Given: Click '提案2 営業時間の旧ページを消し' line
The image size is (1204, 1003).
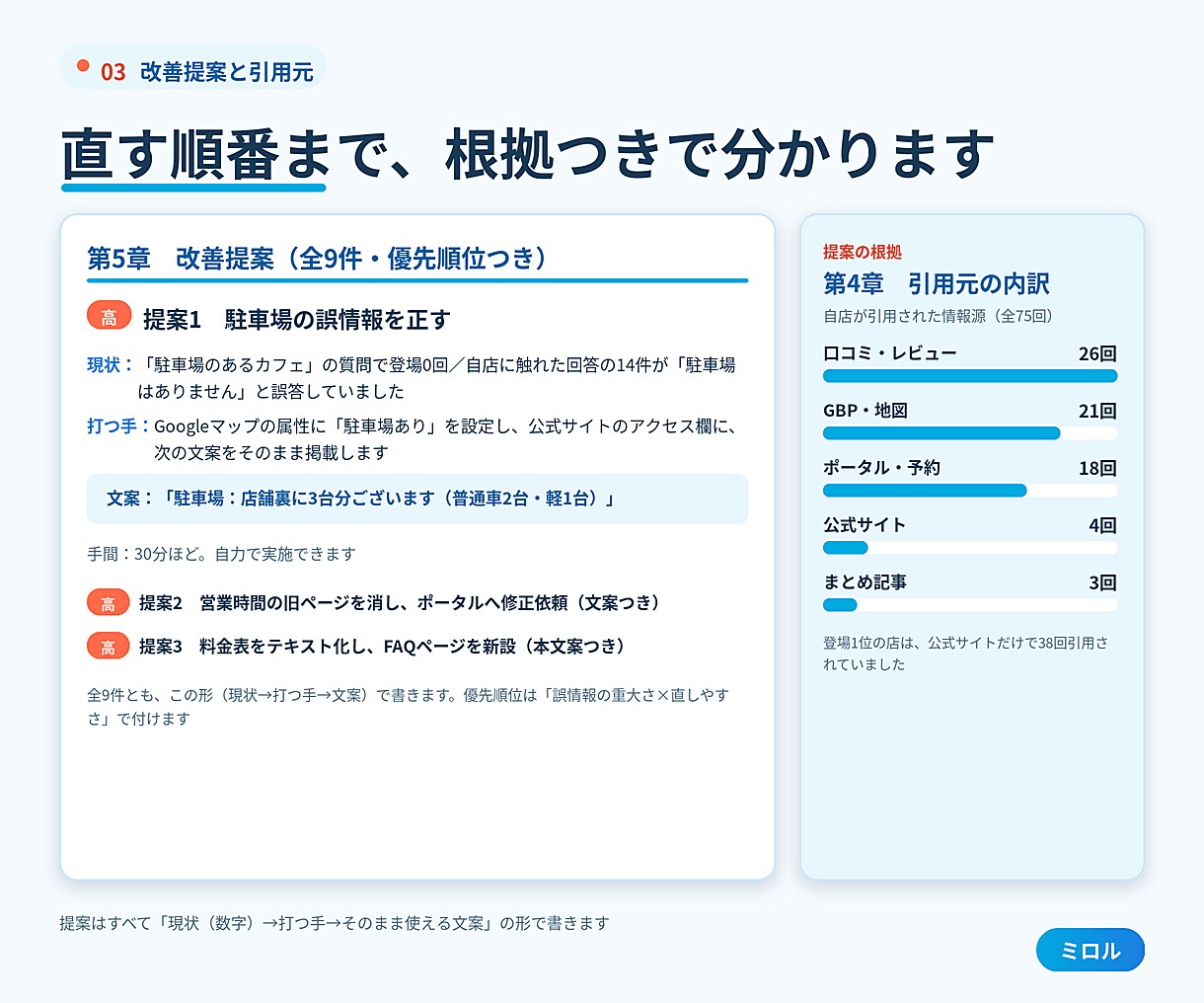Looking at the screenshot, I should [x=400, y=602].
